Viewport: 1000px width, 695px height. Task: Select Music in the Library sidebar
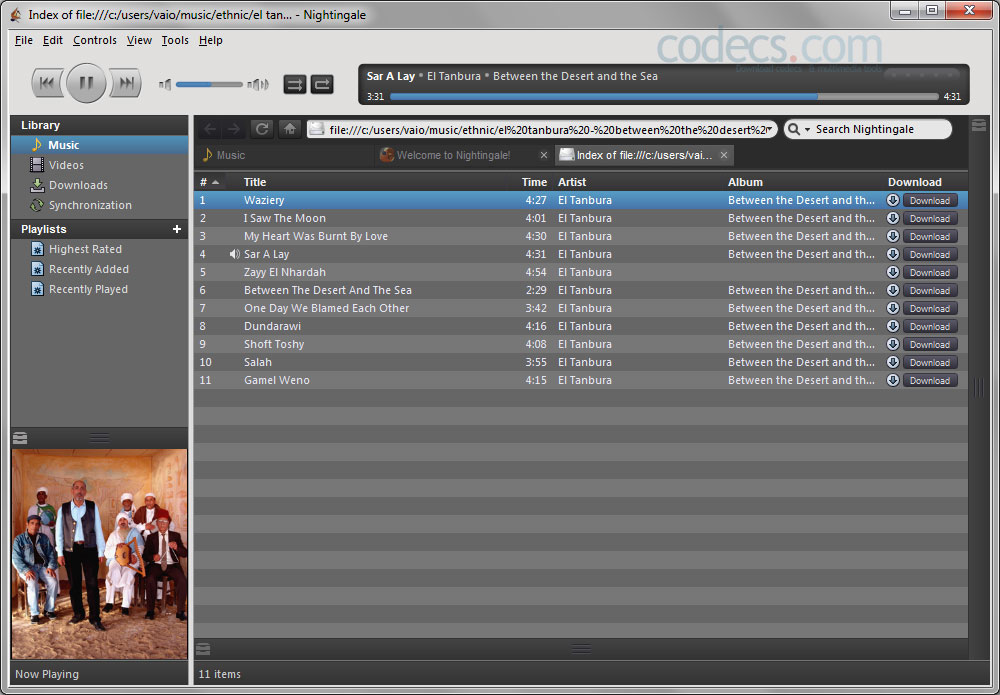[99, 145]
